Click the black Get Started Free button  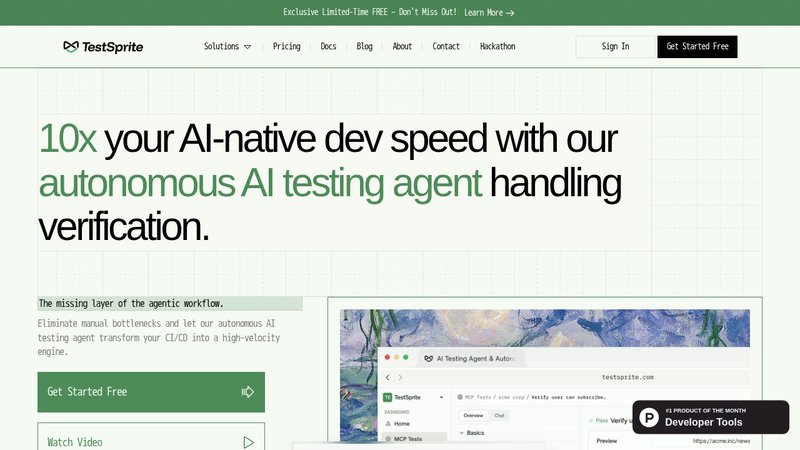click(697, 46)
